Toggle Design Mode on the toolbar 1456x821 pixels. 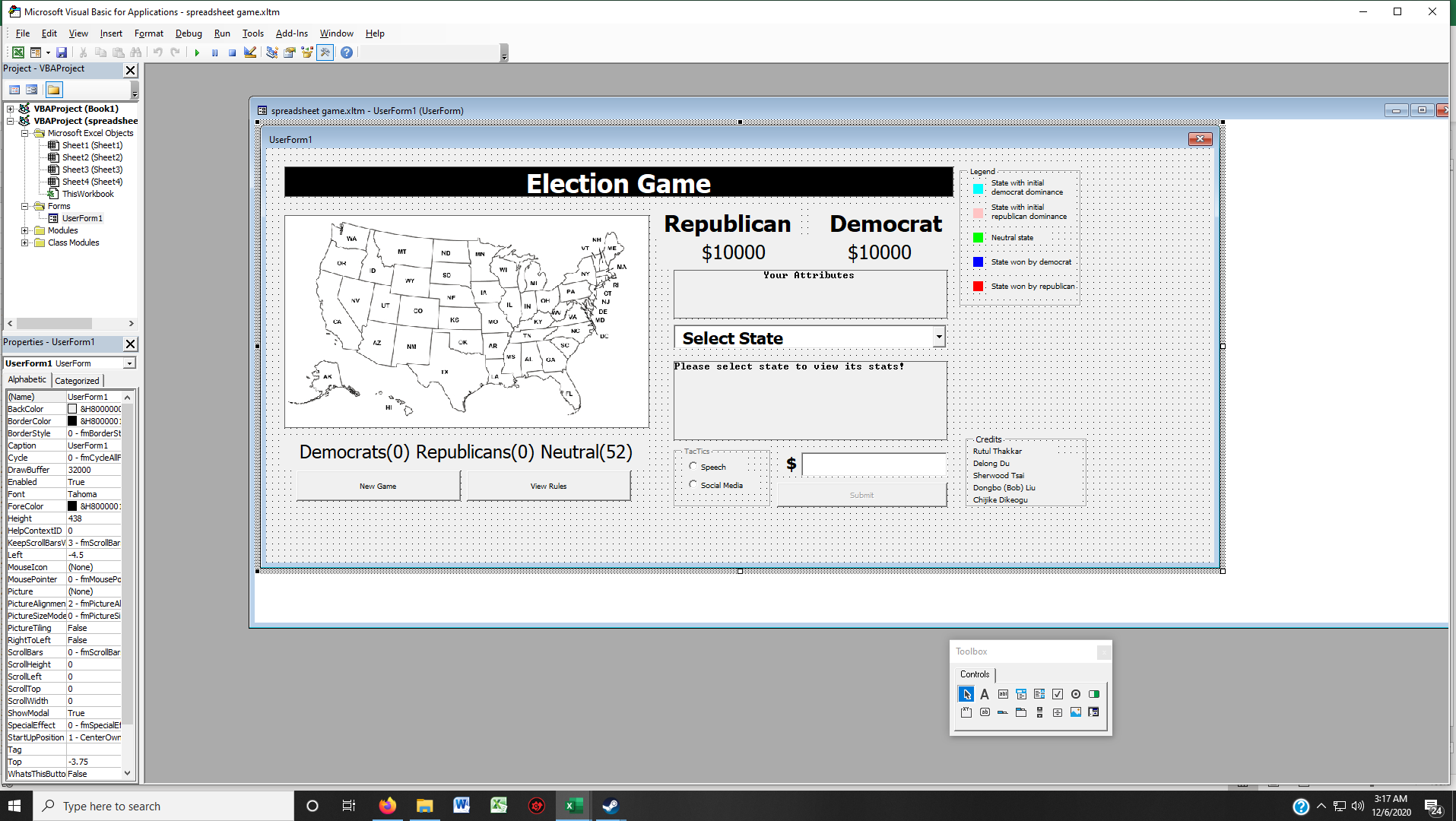point(250,52)
